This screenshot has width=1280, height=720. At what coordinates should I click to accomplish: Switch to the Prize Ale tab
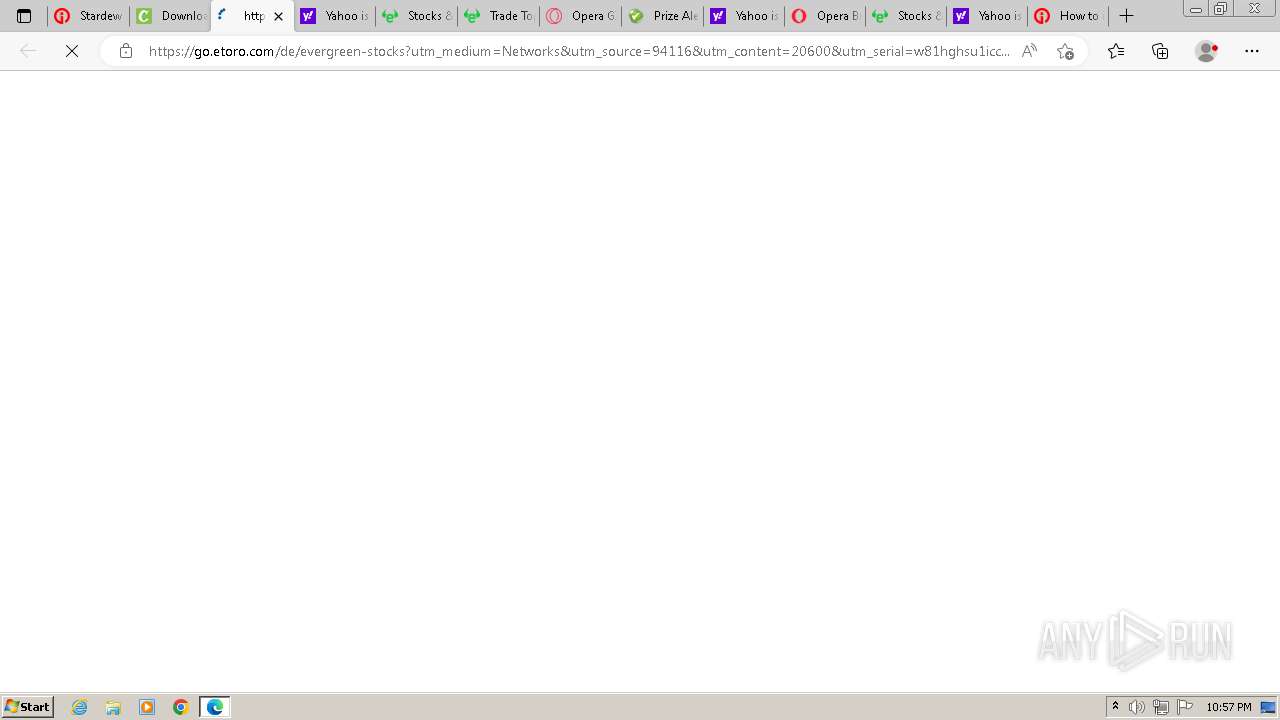click(663, 16)
